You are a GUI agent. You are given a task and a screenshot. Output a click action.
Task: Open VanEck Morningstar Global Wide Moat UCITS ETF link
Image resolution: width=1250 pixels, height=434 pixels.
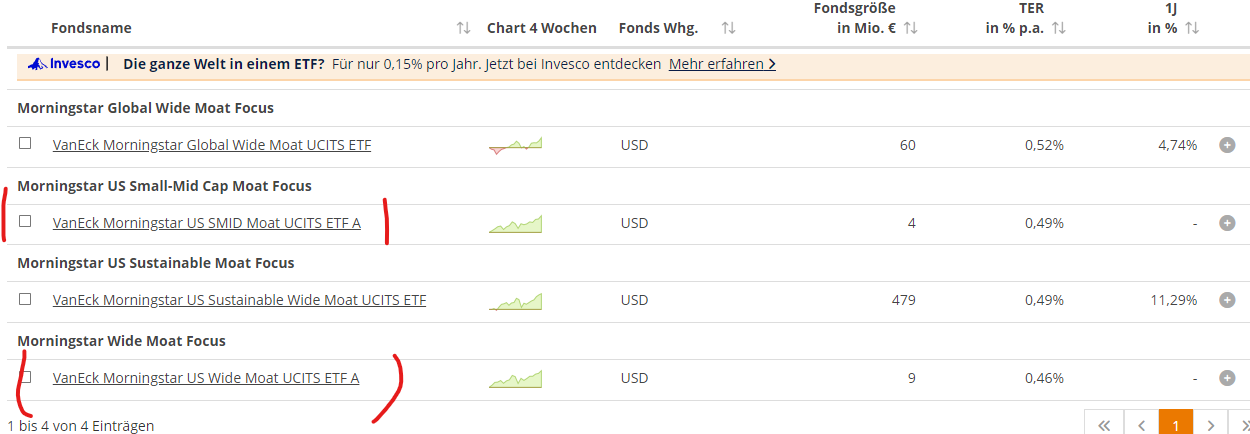click(x=212, y=145)
